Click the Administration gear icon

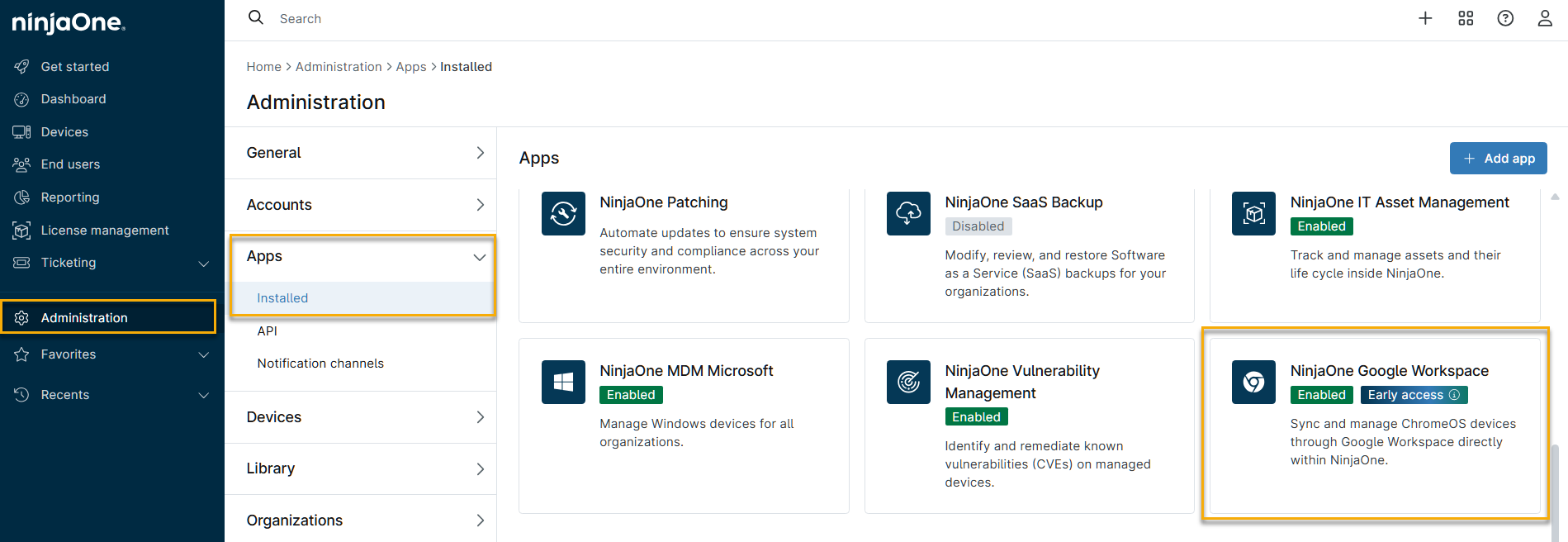[21, 318]
